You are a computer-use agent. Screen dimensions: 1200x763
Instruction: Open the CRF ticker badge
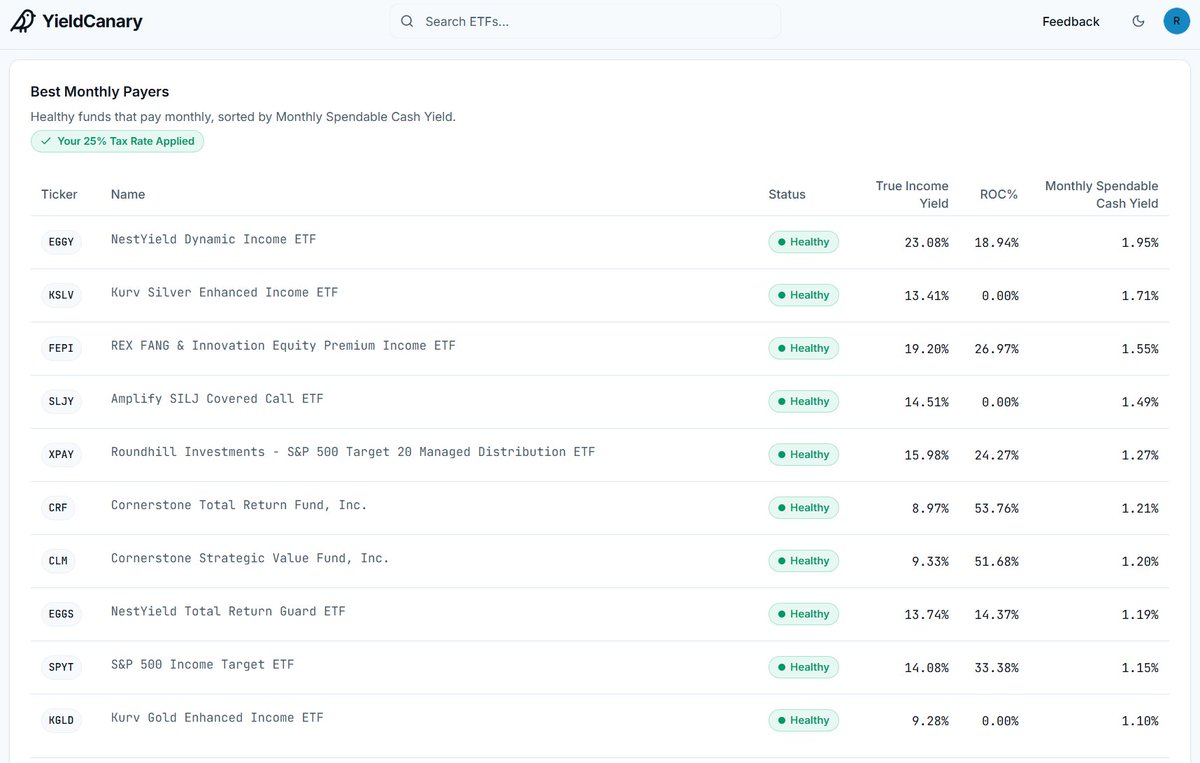(x=58, y=507)
